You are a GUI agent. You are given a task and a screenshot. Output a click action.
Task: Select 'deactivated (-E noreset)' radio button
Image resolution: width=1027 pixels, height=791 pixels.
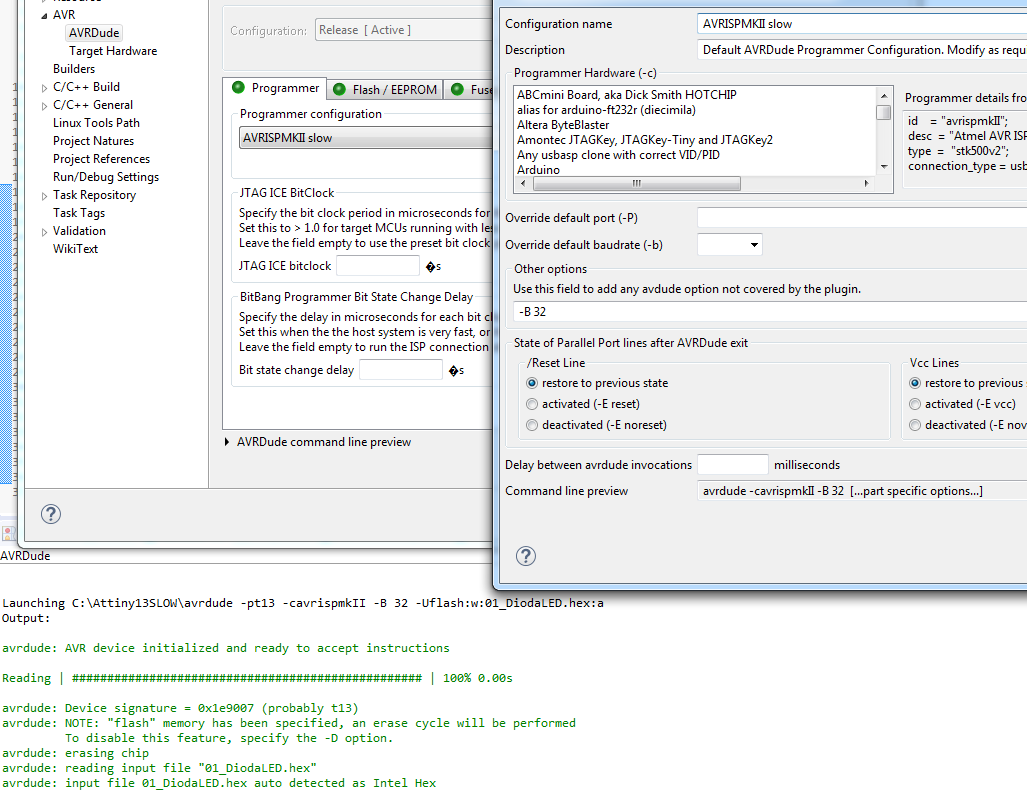532,425
